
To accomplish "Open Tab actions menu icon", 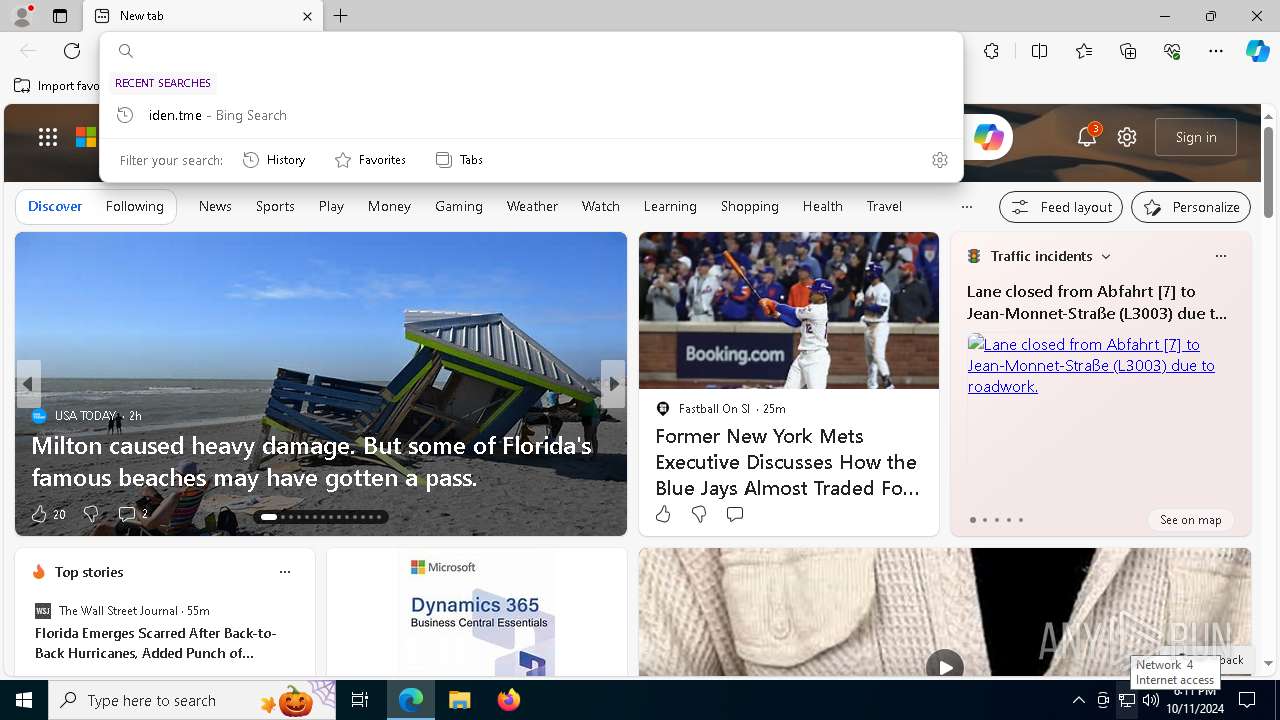I will click(60, 16).
